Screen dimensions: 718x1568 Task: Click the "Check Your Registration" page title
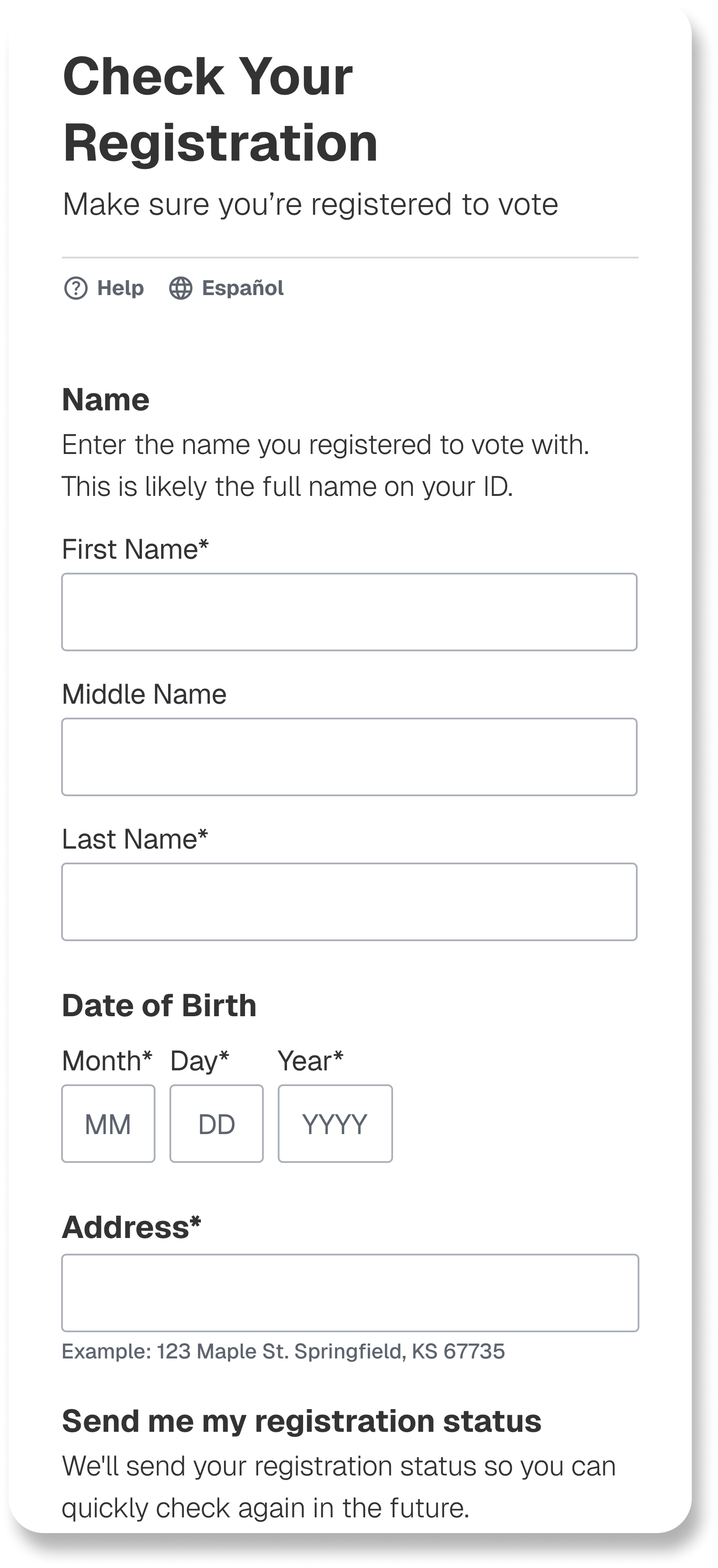[x=219, y=110]
